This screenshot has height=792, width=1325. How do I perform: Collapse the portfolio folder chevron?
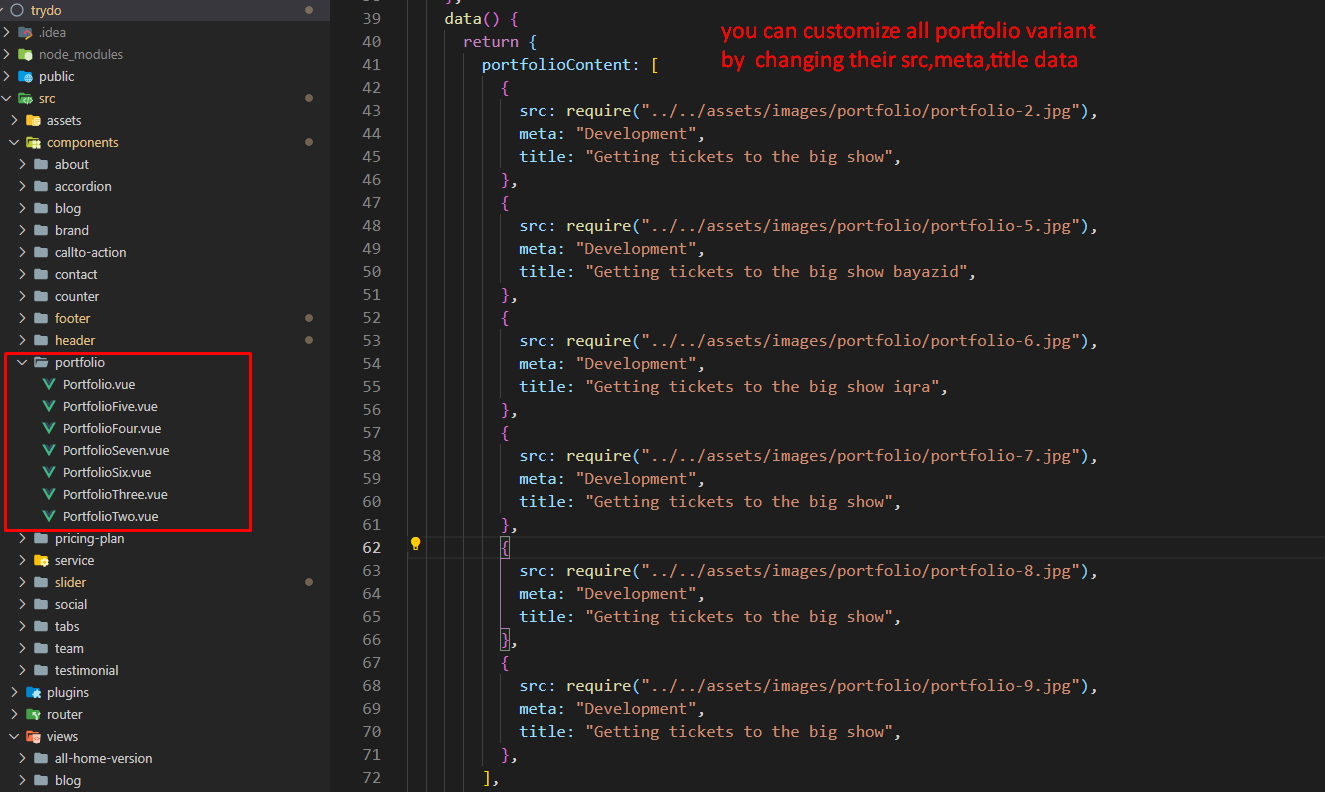click(x=22, y=363)
